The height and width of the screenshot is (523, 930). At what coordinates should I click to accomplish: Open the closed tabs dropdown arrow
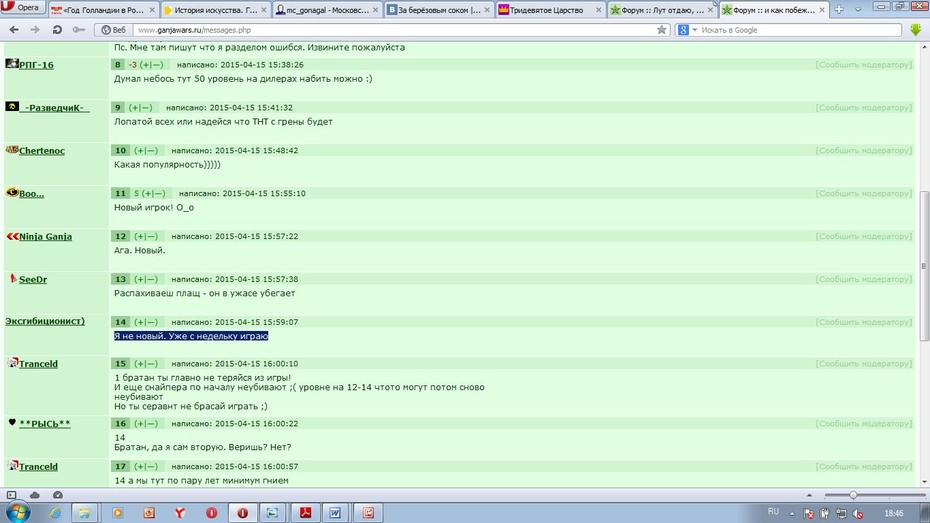(x=858, y=9)
